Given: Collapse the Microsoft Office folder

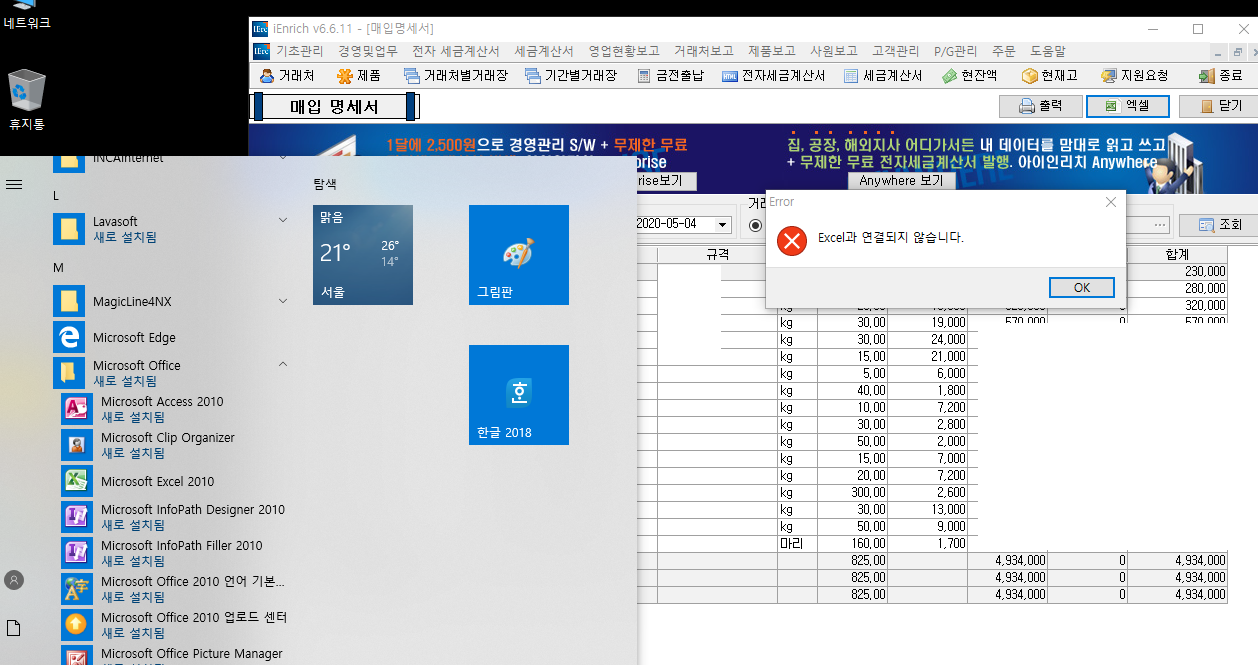Looking at the screenshot, I should pos(283,365).
